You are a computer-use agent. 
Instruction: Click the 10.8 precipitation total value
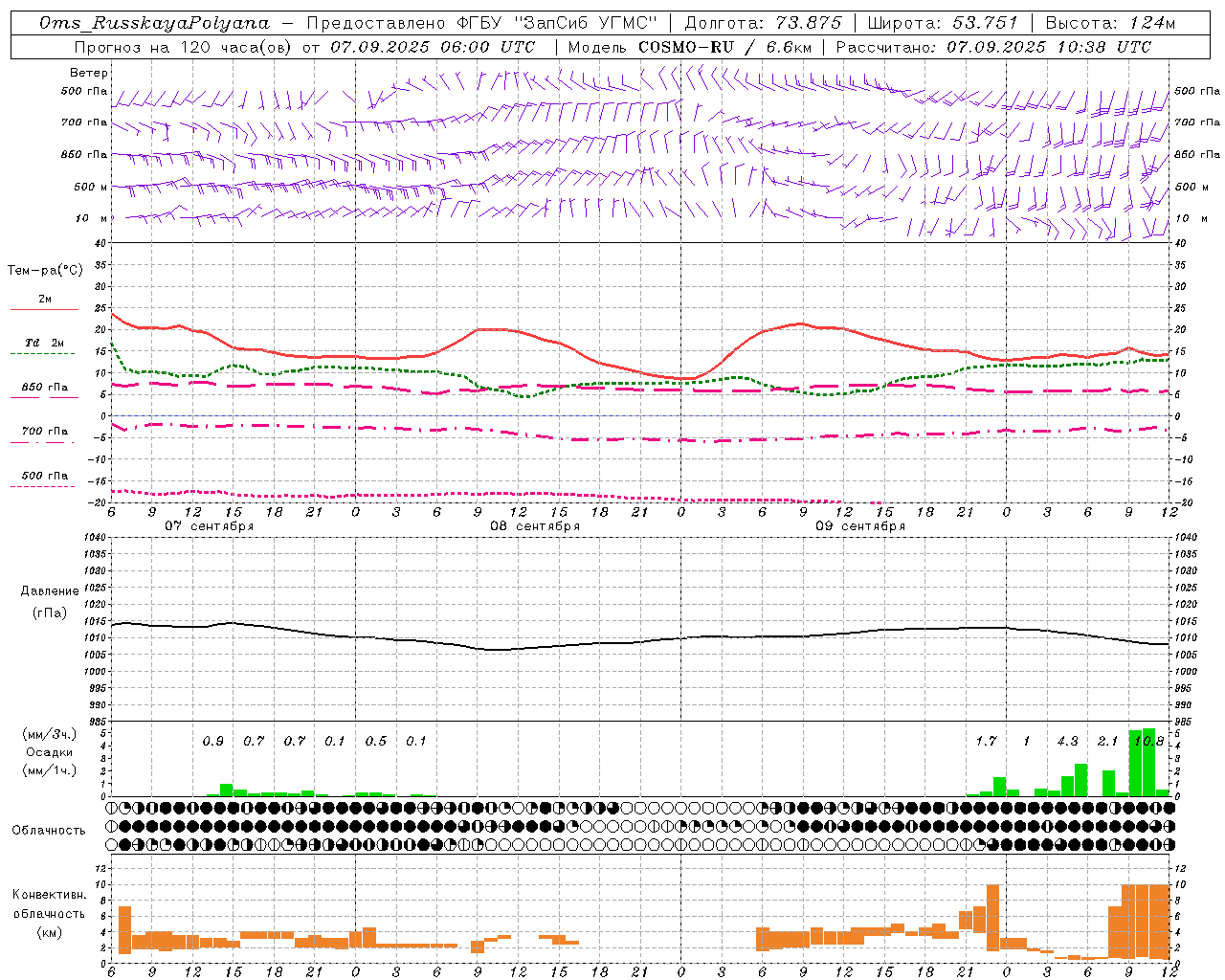point(1148,741)
